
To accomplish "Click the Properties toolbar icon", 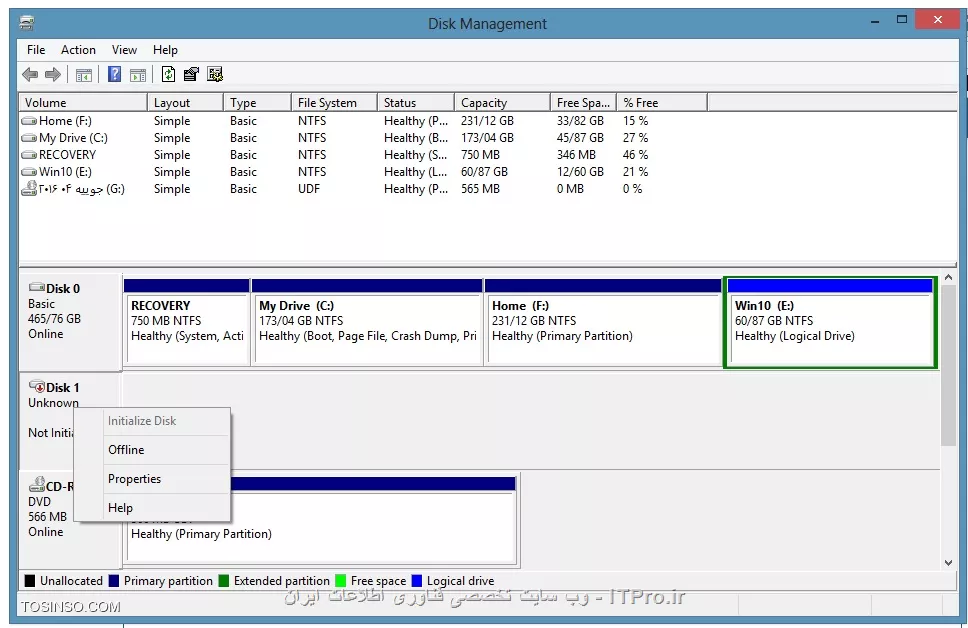I will coord(191,74).
